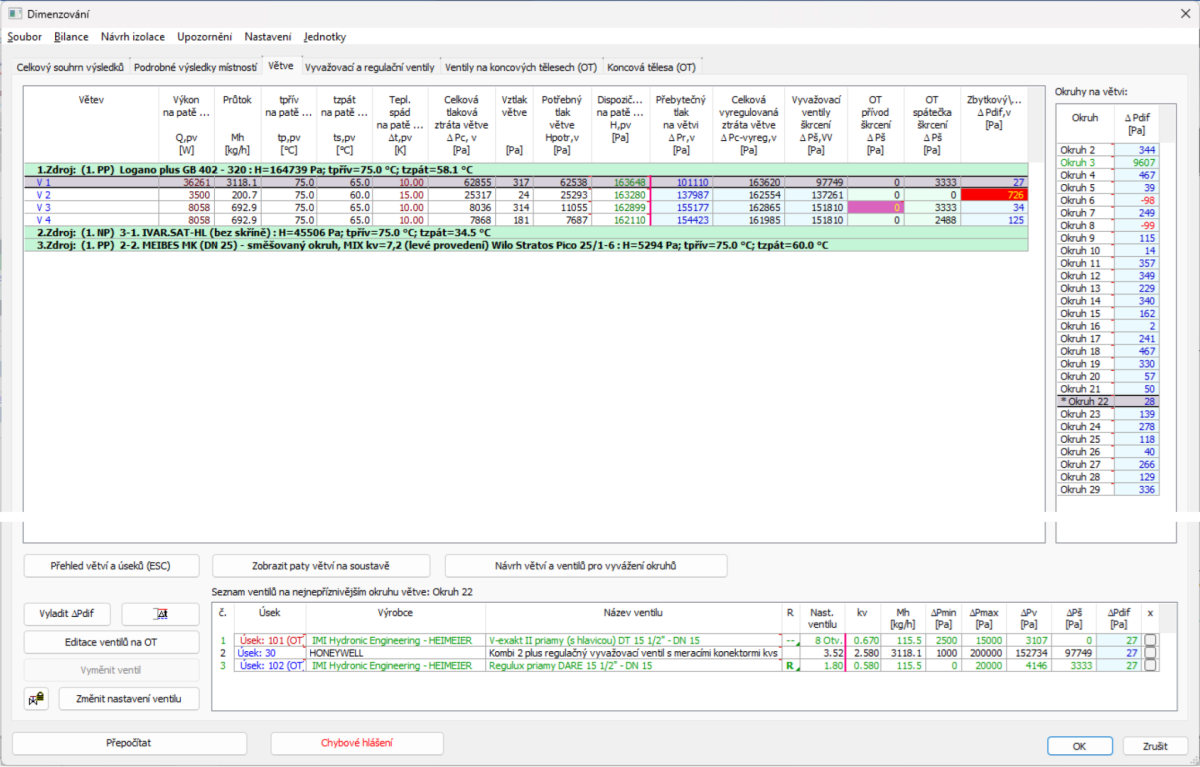Click the Přepočítat button
The width and height of the screenshot is (1200, 767).
click(129, 743)
